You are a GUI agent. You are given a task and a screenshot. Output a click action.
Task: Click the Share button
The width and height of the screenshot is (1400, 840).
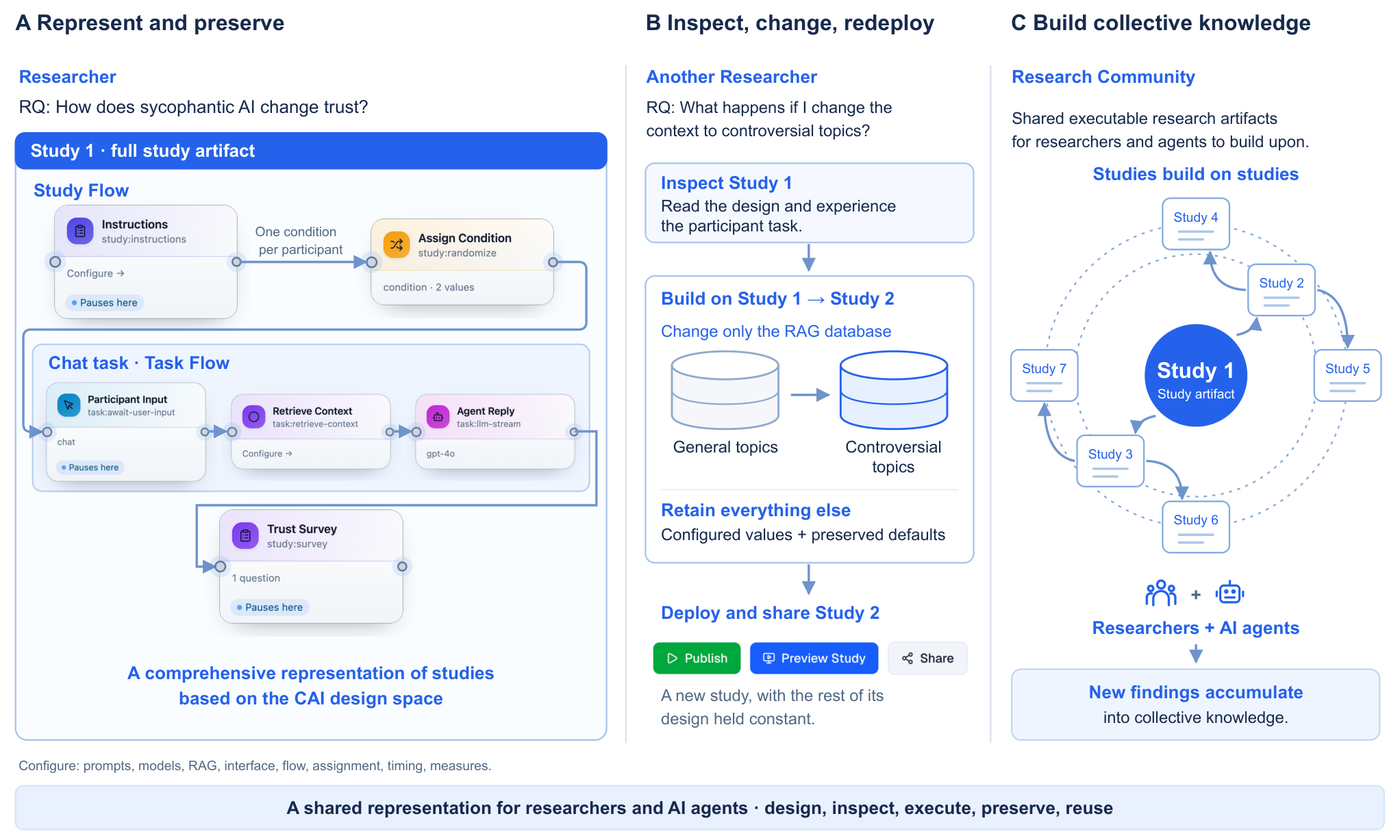pyautogui.click(x=927, y=658)
